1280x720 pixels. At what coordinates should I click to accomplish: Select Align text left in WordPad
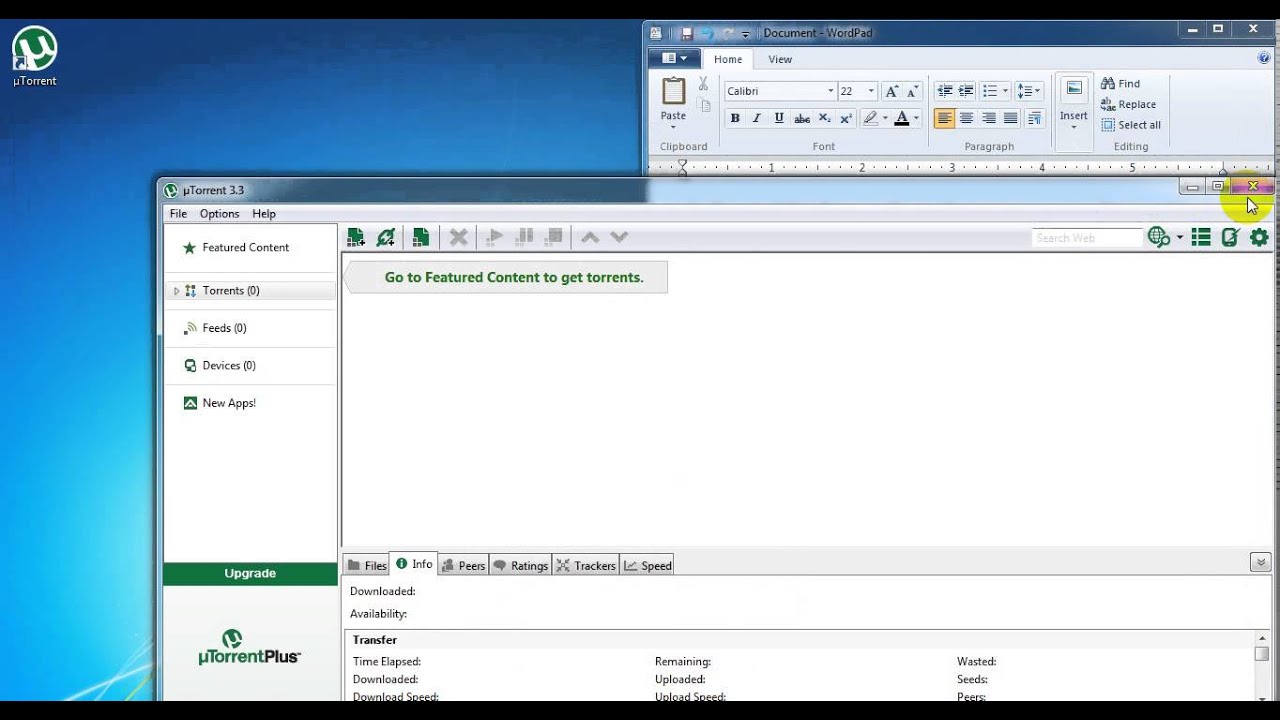click(x=944, y=118)
